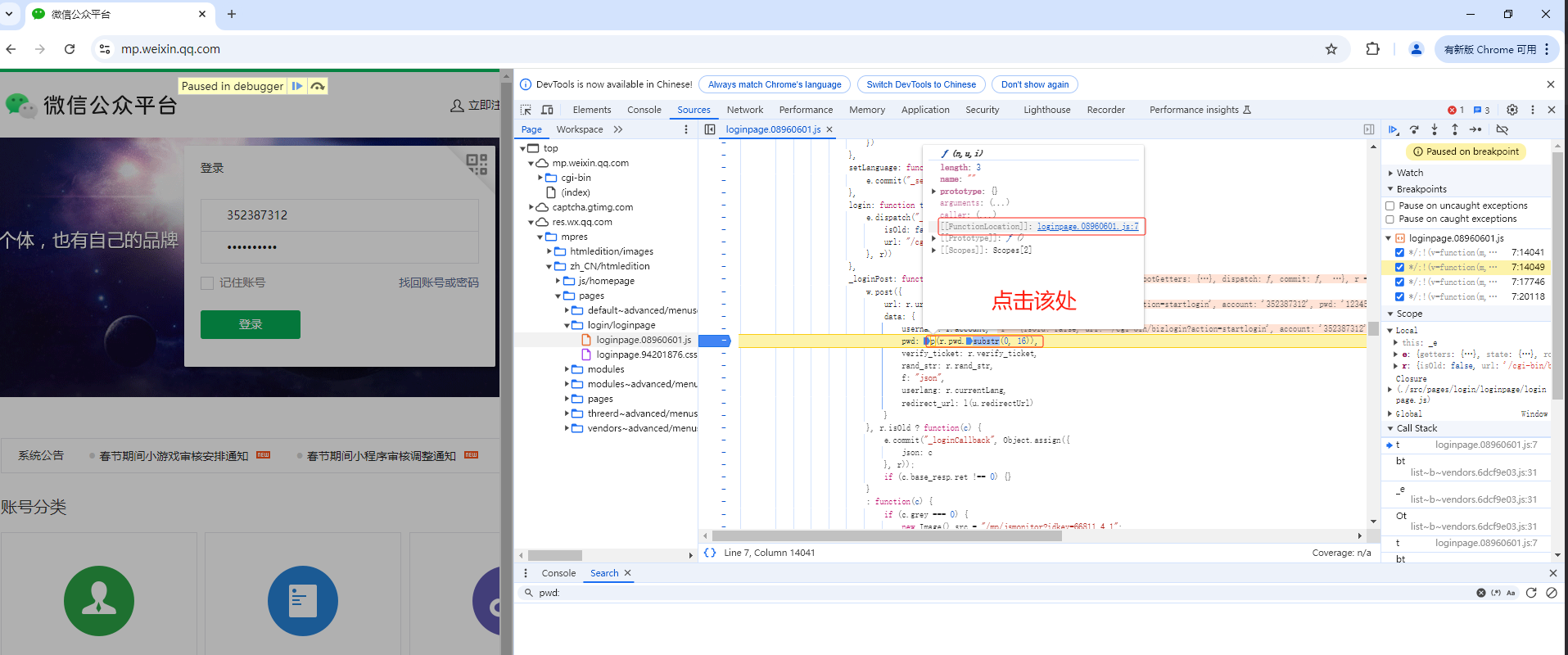
Task: Enable Pause on uncaught exceptions
Action: (x=1390, y=206)
